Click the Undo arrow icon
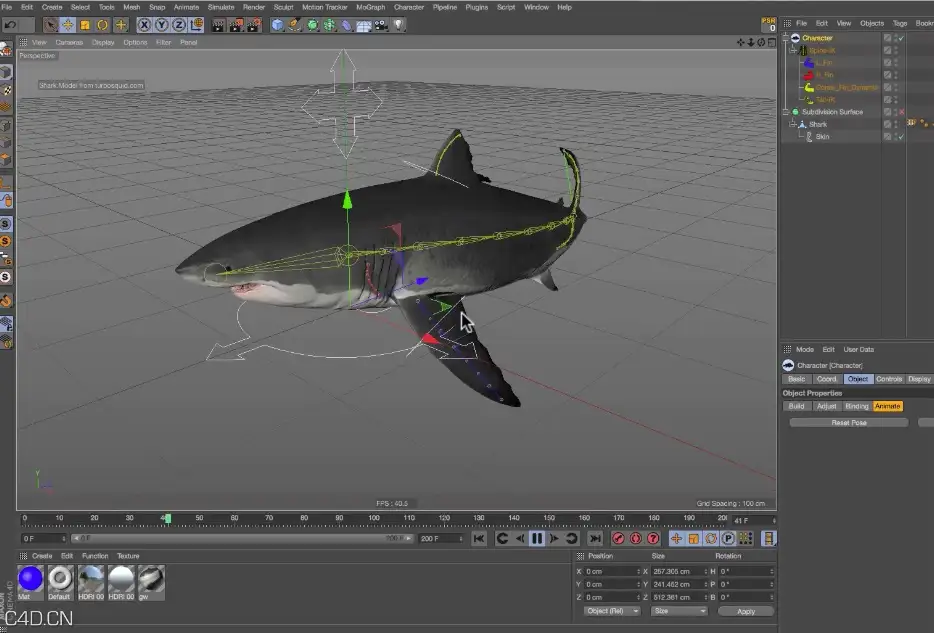The height and width of the screenshot is (633, 934). tap(10, 25)
